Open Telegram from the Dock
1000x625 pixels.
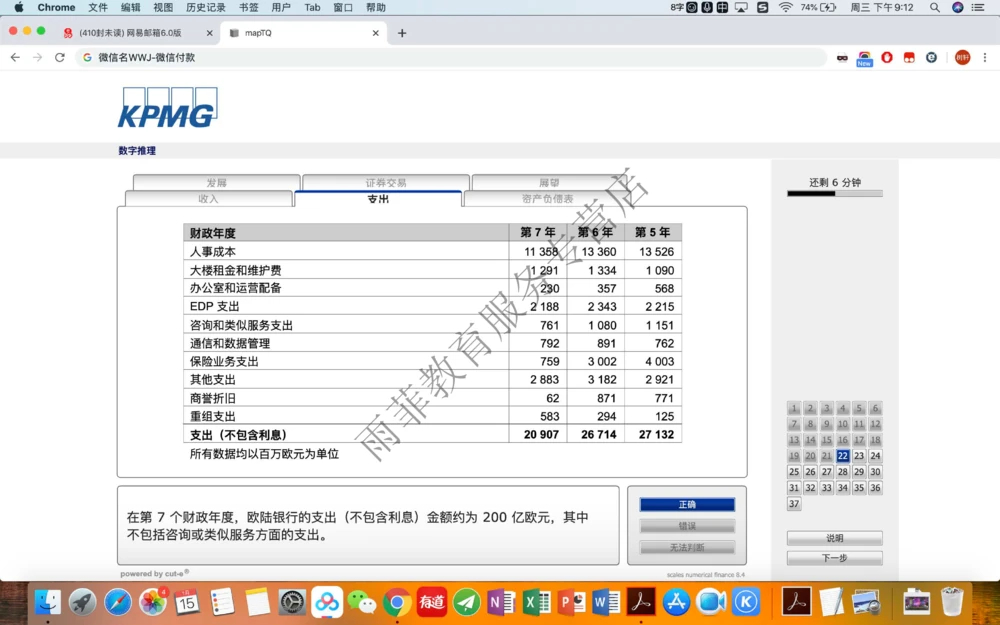click(466, 602)
